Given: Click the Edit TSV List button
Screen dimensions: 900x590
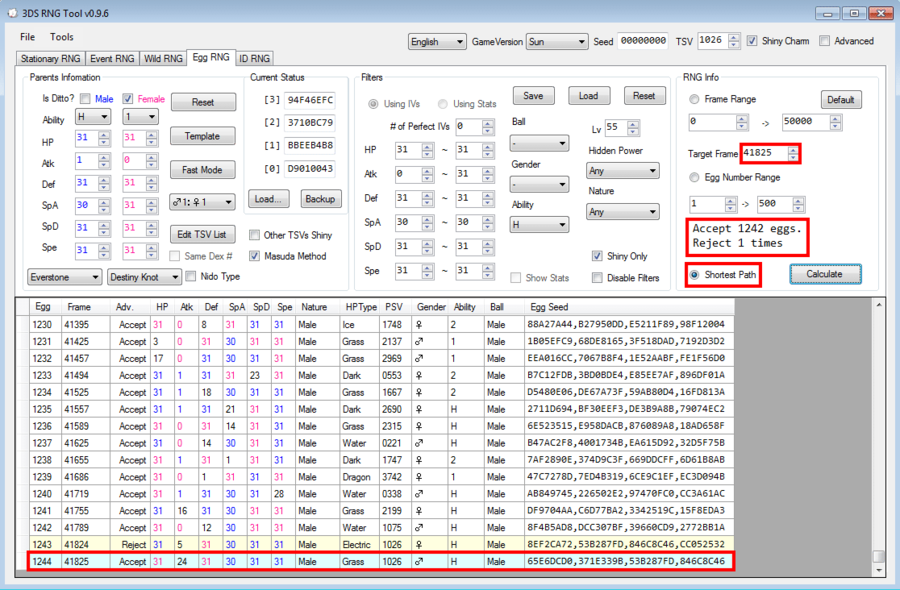Looking at the screenshot, I should click(203, 234).
